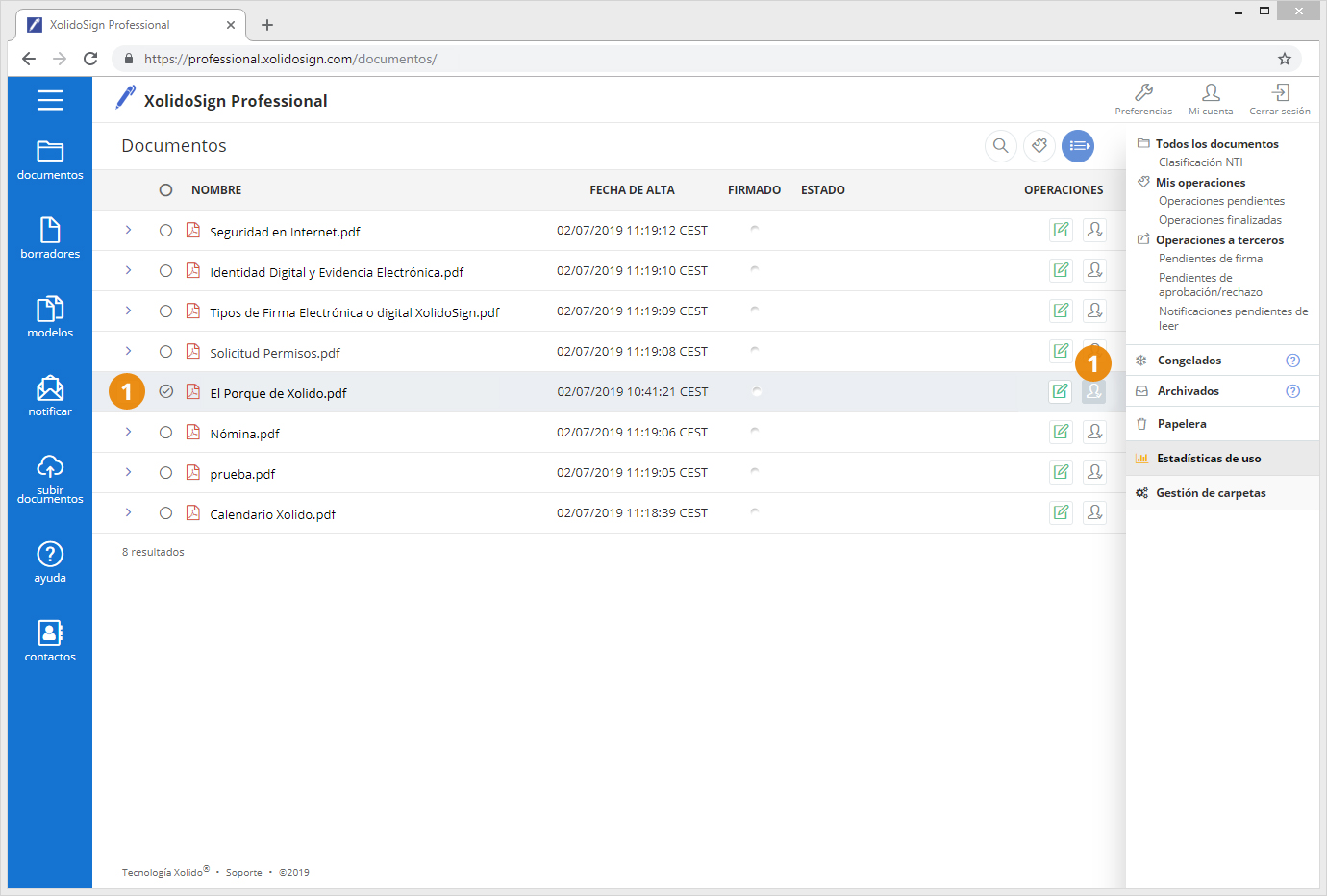
Task: Expand Calendario Xolido.pdf row chevron
Action: pos(128,512)
